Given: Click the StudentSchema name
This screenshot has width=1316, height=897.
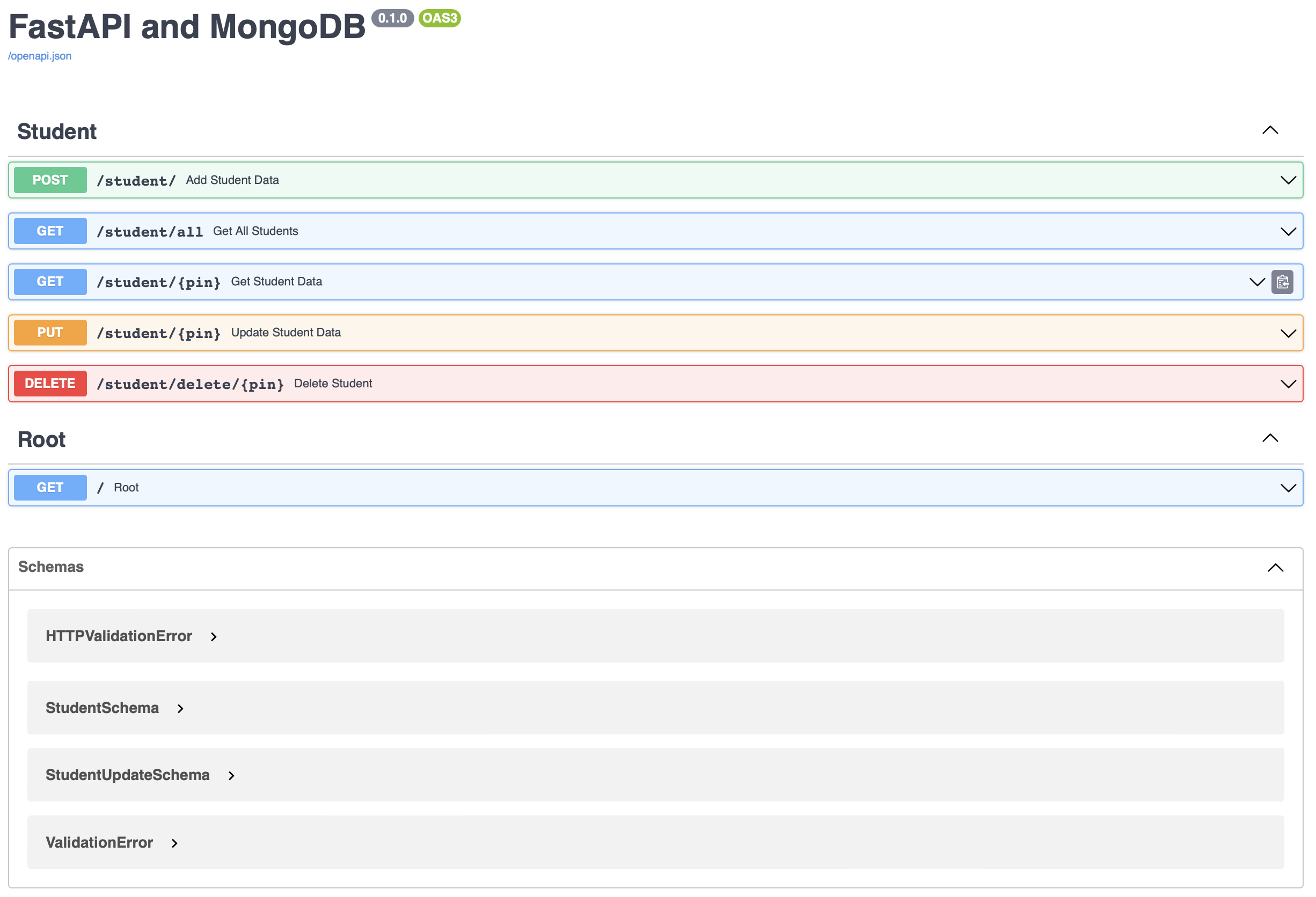Looking at the screenshot, I should pos(103,708).
